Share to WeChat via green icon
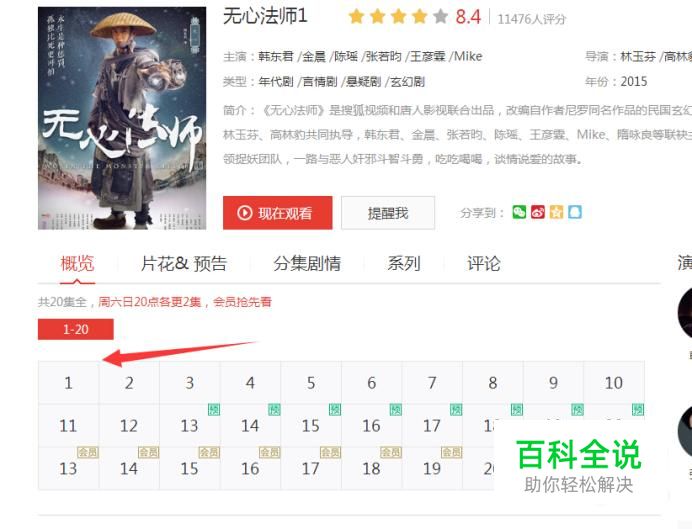The height and width of the screenshot is (529, 692). point(519,212)
